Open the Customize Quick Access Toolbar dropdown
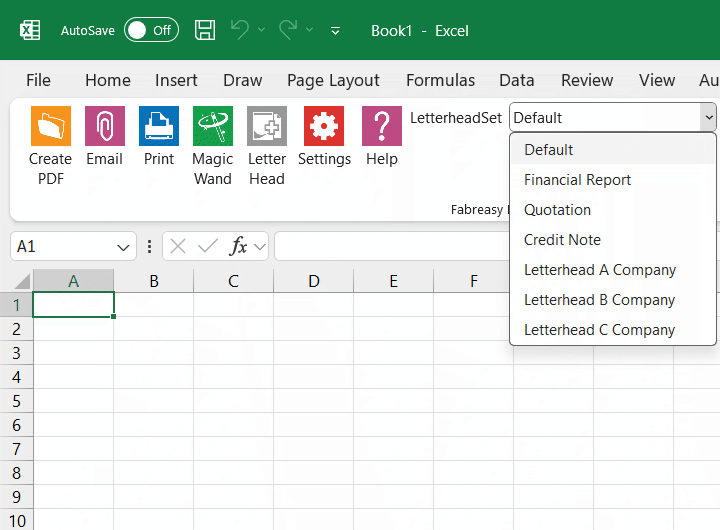The image size is (720, 530). coord(335,31)
